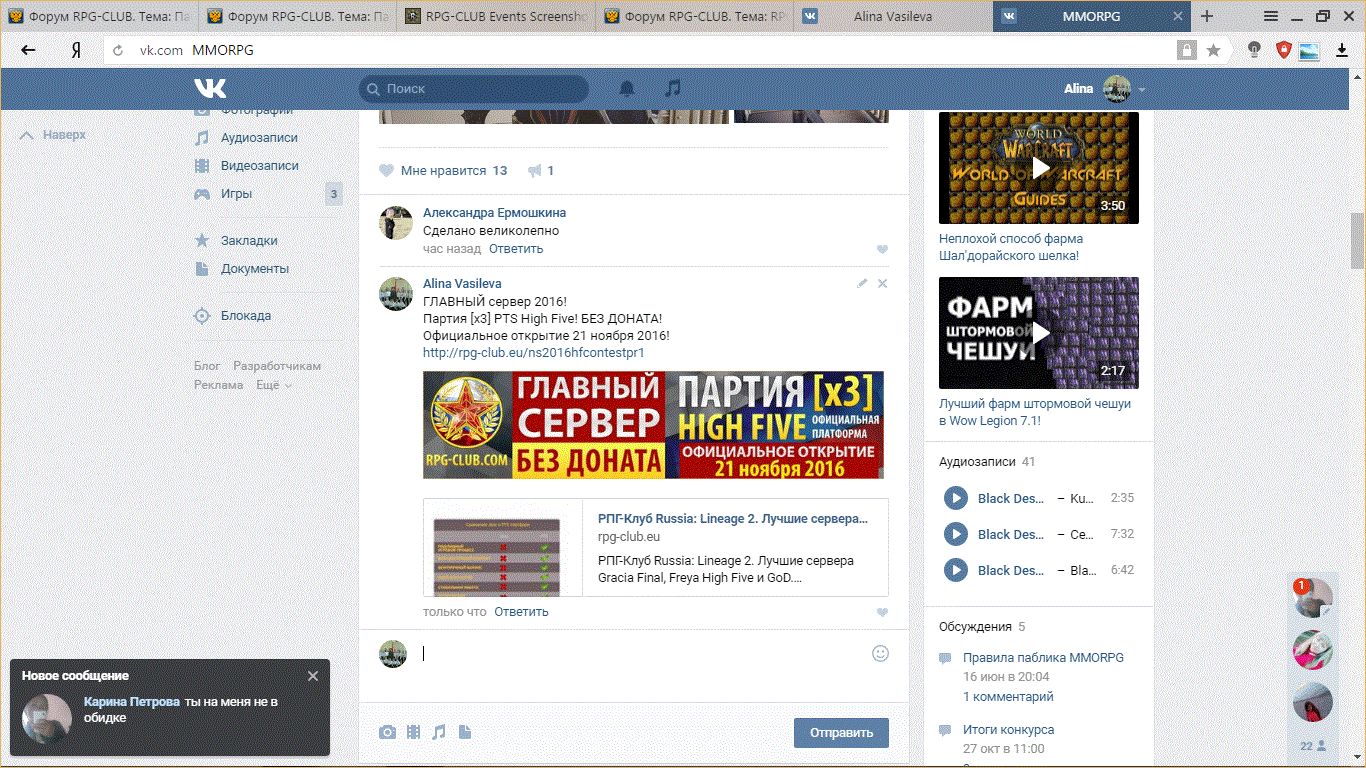Open Карина Петрова's new message notification
This screenshot has height=768, width=1366.
(170, 709)
